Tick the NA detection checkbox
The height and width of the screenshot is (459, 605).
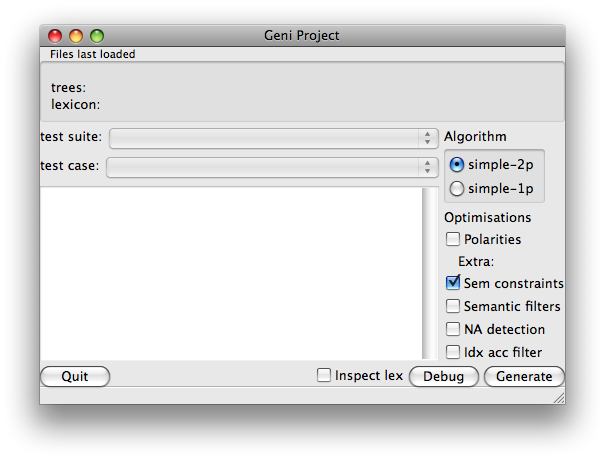tap(453, 329)
